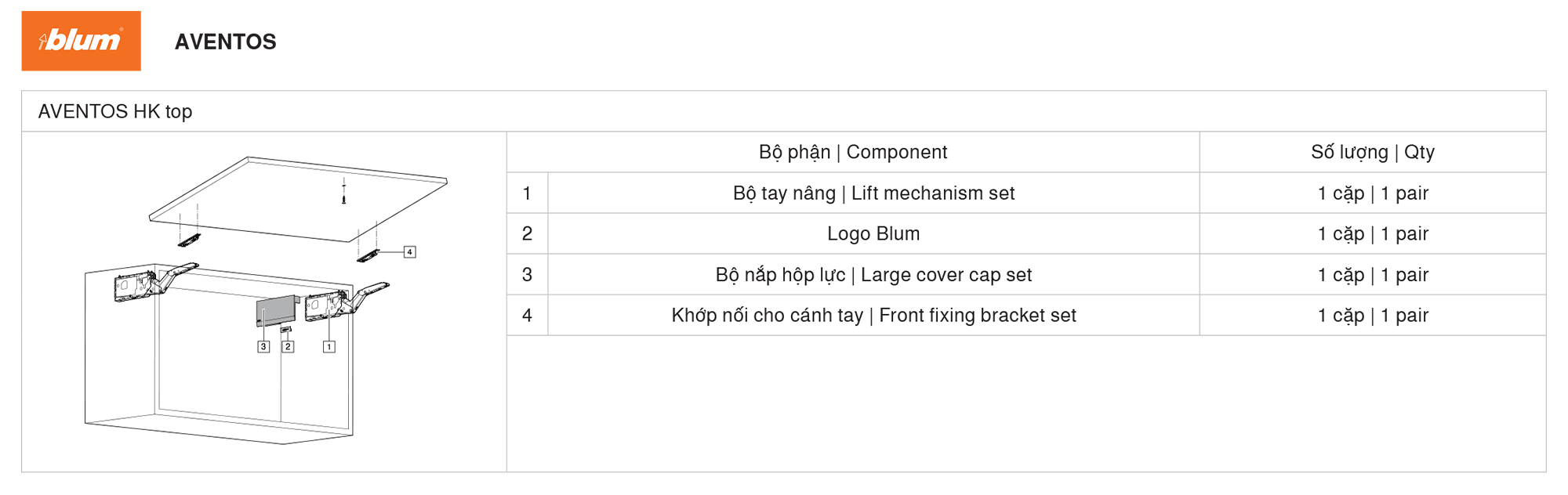Click callout label 4 in the diagram
Viewport: 1568px width, 495px height.
tap(409, 251)
